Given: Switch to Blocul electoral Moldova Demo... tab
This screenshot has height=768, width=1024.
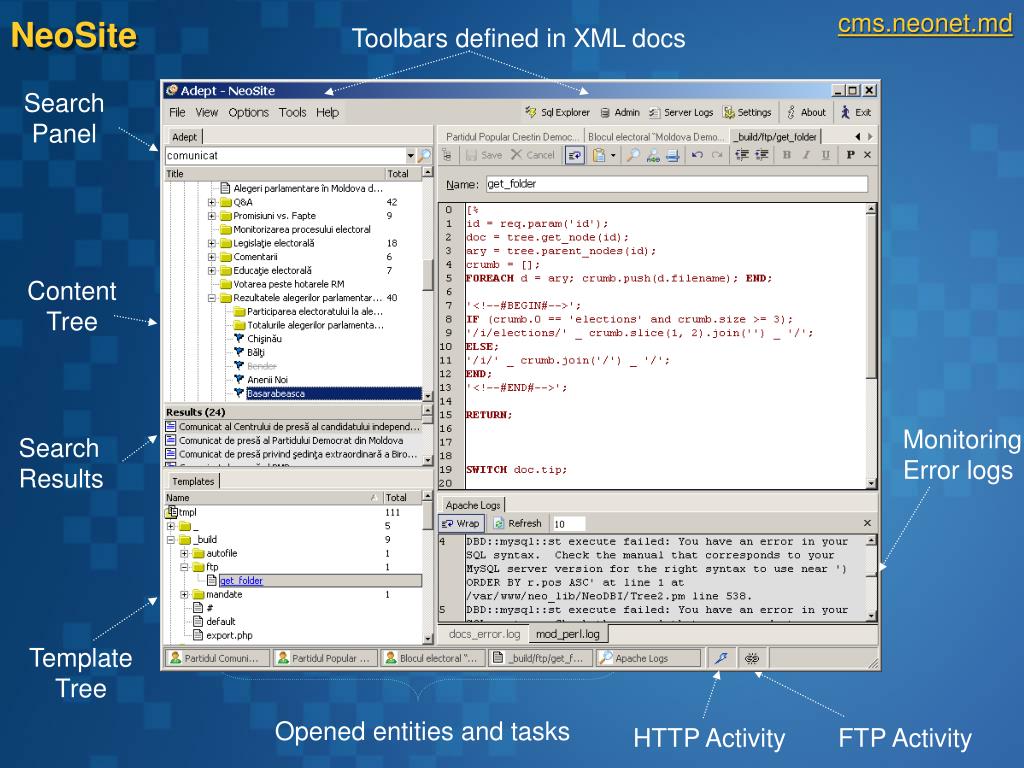Looking at the screenshot, I should (x=656, y=136).
